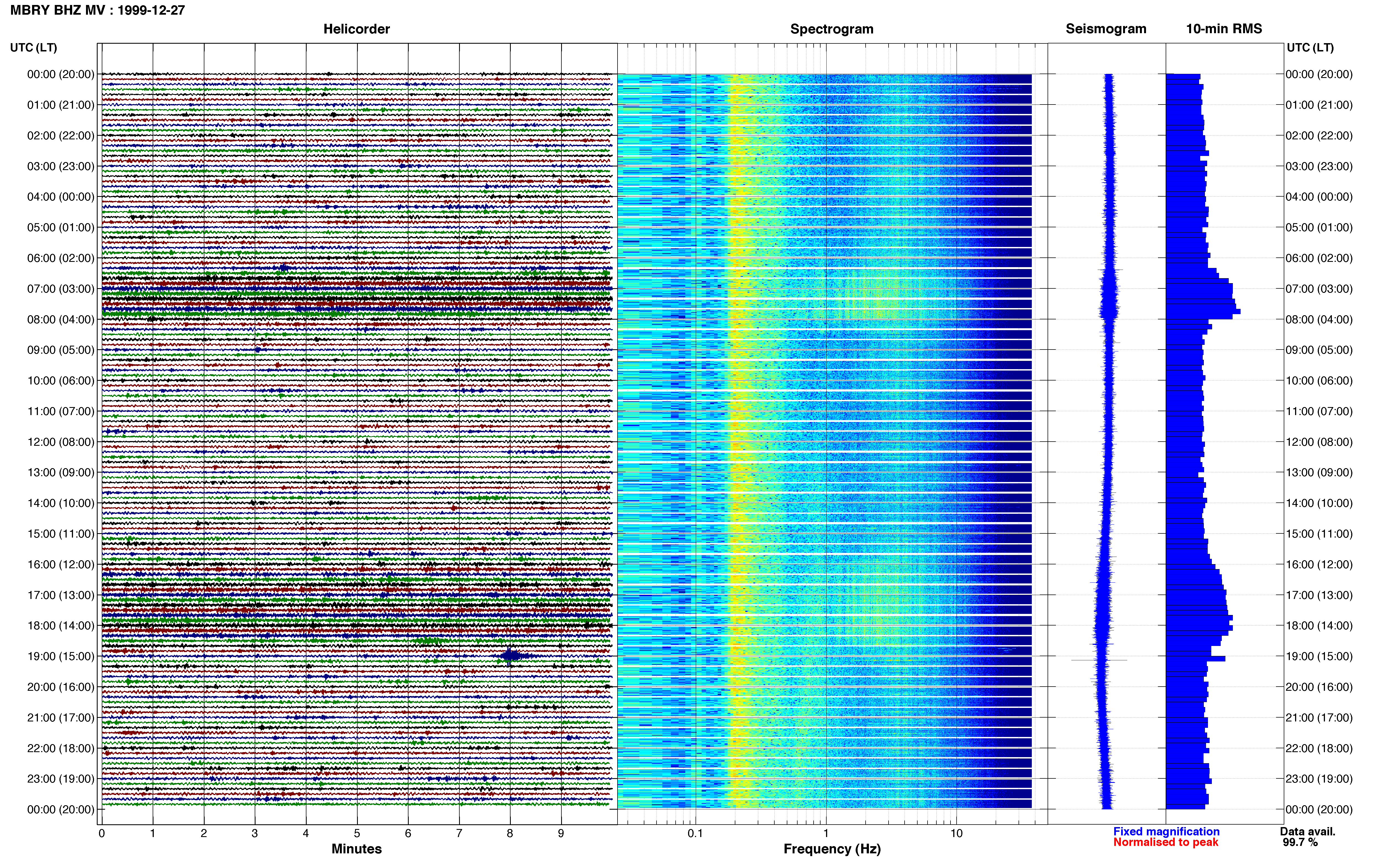Image resolution: width=1388 pixels, height=868 pixels.
Task: Select the 'Spectrogram' panel heading
Action: click(832, 29)
